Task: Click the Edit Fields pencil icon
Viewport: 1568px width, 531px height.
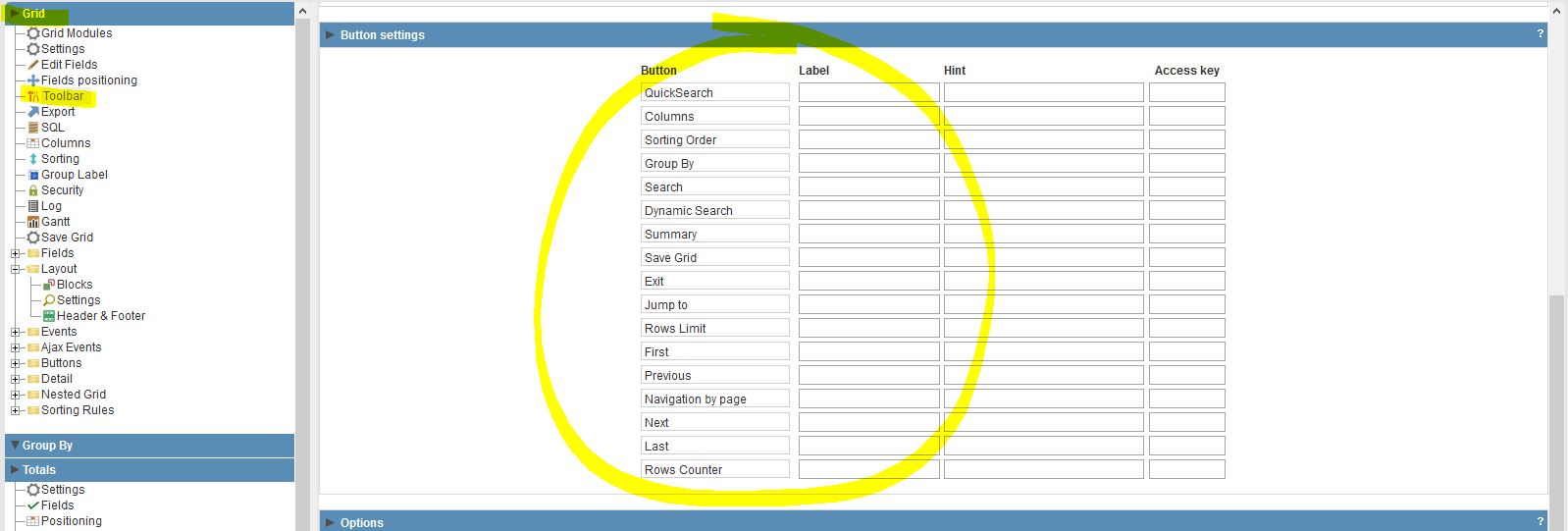Action: [x=33, y=65]
